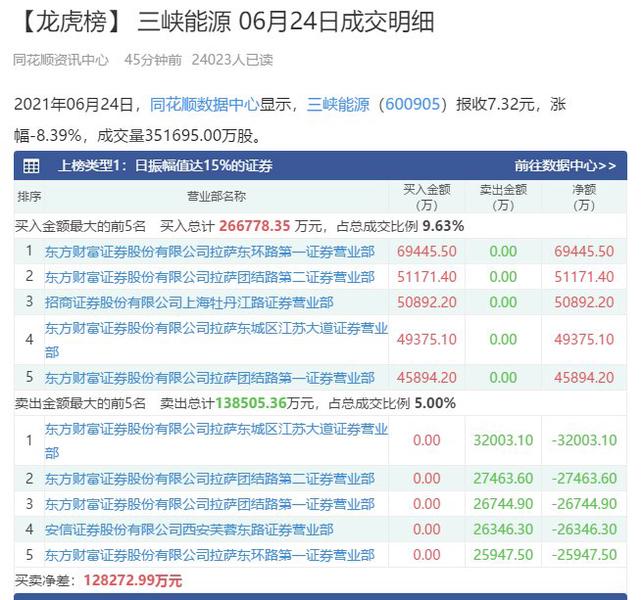Click net amount -26744.90 cell
This screenshot has width=643, height=600.
[584, 504]
